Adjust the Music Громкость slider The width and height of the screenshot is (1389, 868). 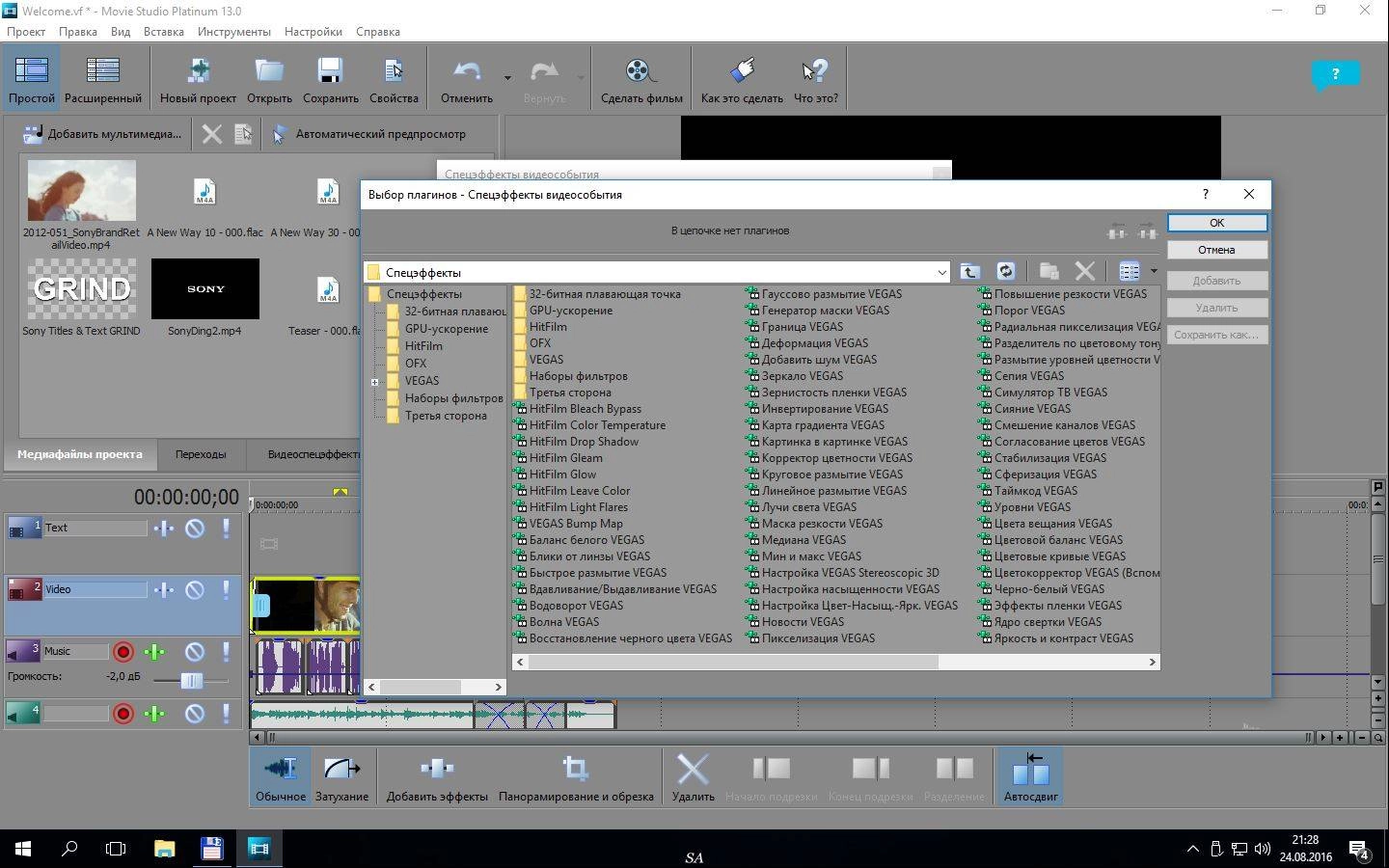point(191,681)
